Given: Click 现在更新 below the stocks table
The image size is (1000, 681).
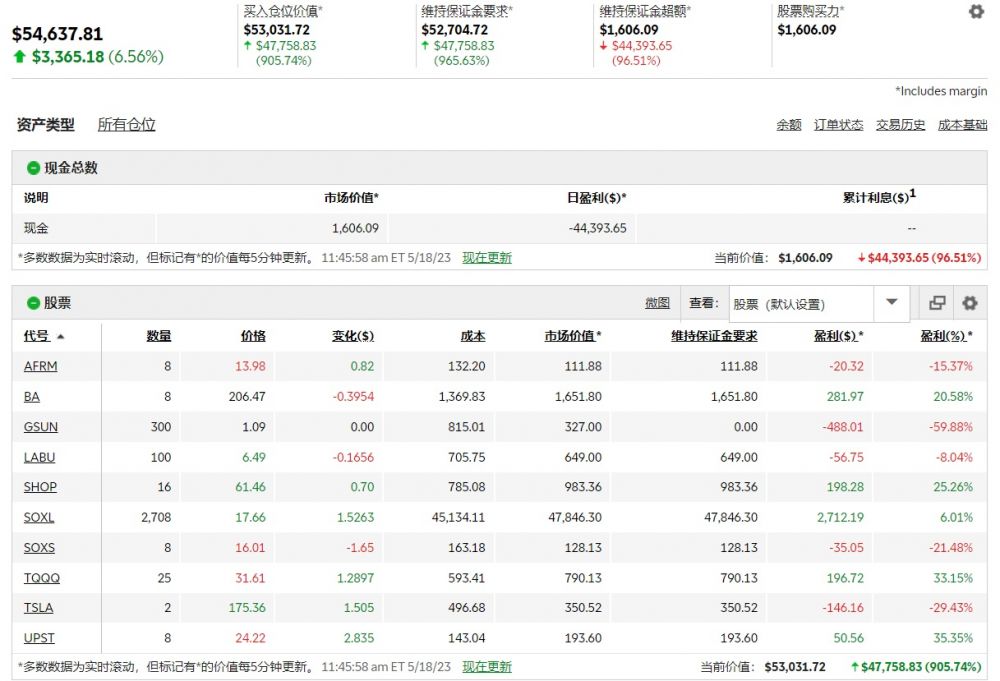Looking at the screenshot, I should tap(486, 667).
